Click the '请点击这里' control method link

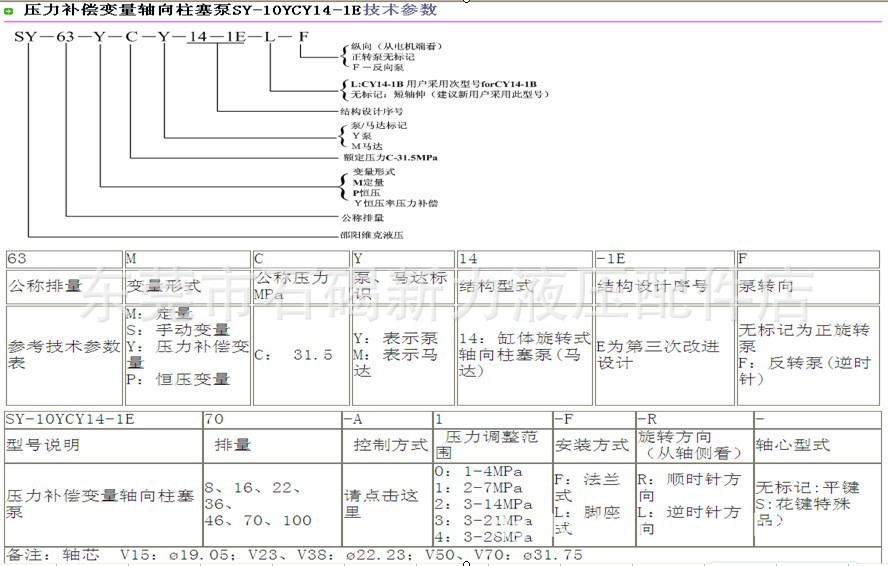(381, 504)
